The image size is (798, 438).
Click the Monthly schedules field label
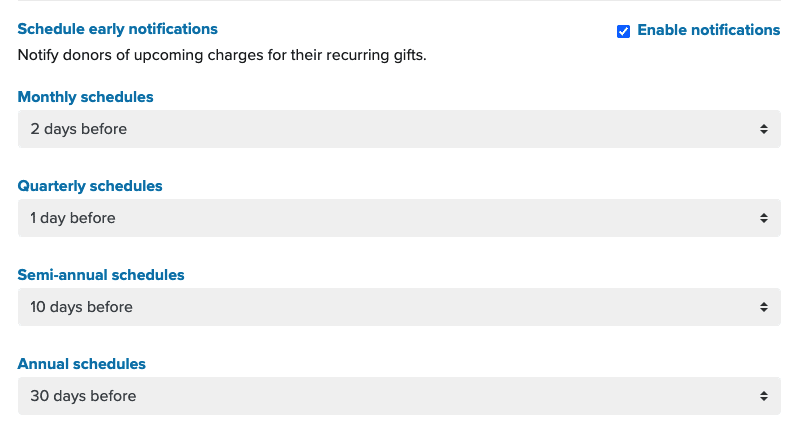pyautogui.click(x=86, y=97)
